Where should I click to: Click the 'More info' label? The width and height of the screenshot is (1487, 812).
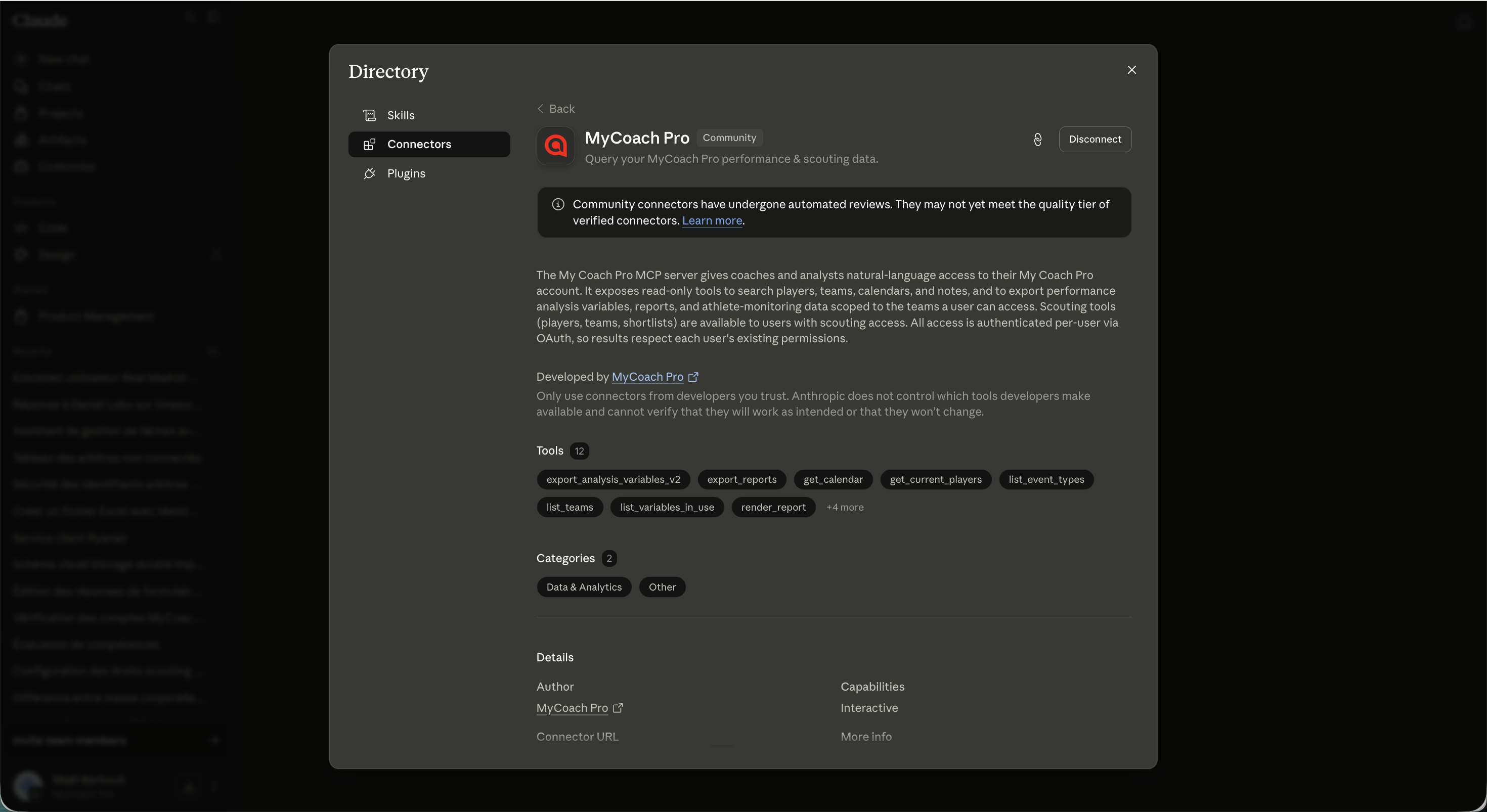click(x=866, y=736)
